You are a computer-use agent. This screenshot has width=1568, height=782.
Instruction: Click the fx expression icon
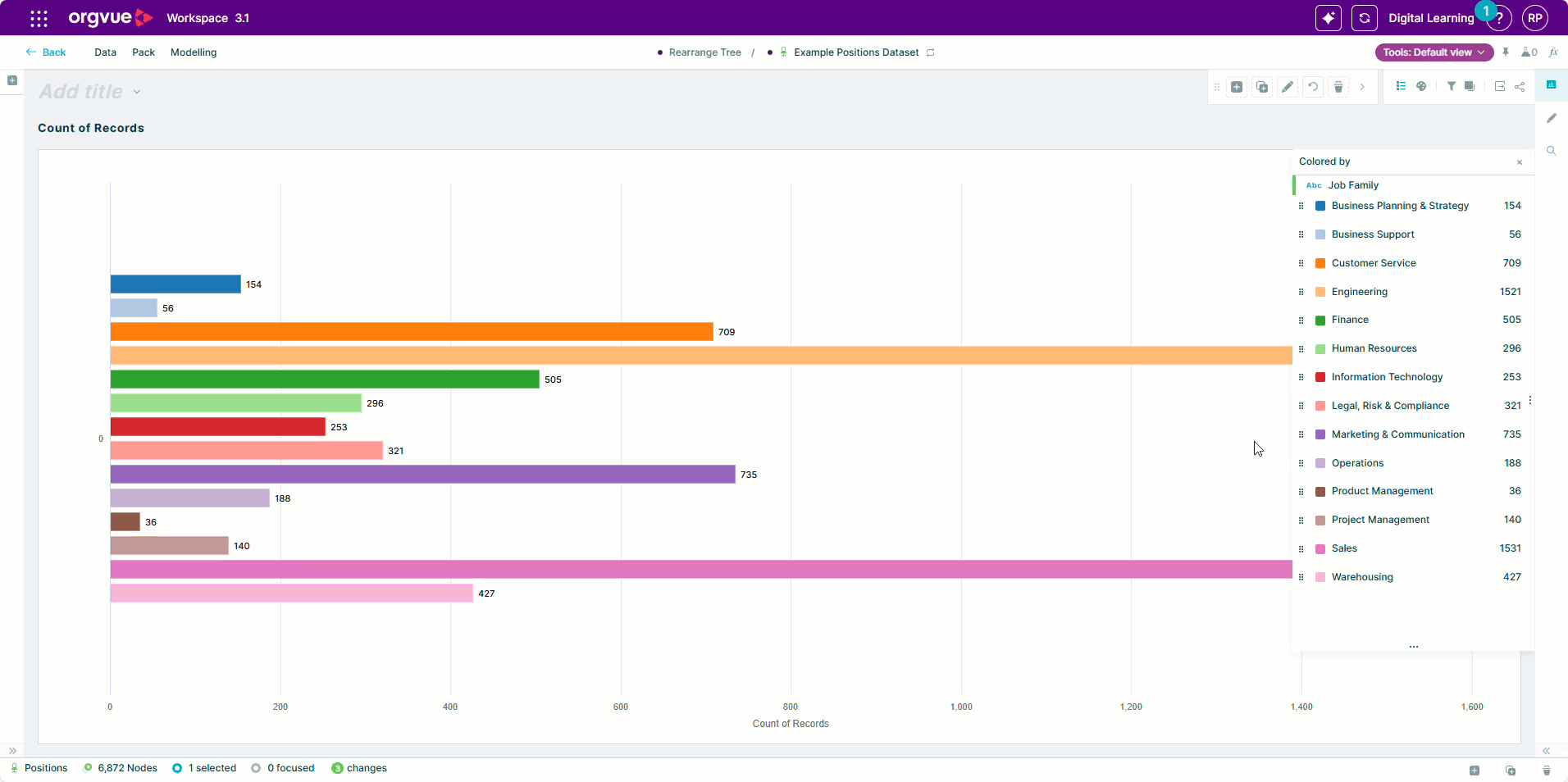[x=1553, y=52]
